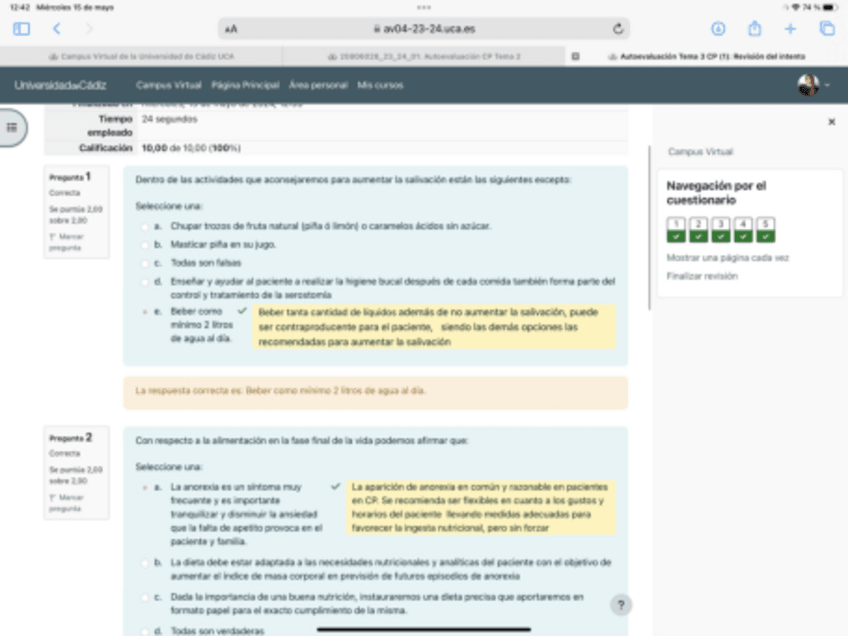Select option e Beber como mínimo 2 litros
Screen dimensions: 848x636
coord(144,312)
